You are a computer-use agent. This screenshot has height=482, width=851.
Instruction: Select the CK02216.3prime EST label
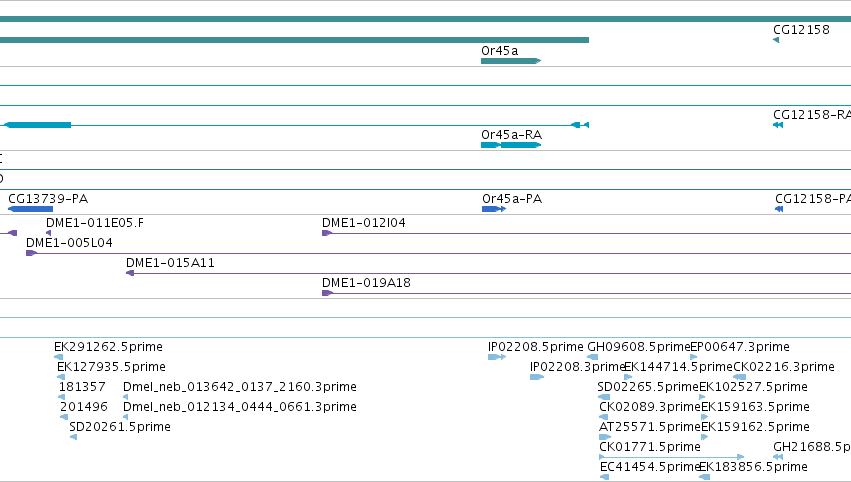click(x=784, y=367)
